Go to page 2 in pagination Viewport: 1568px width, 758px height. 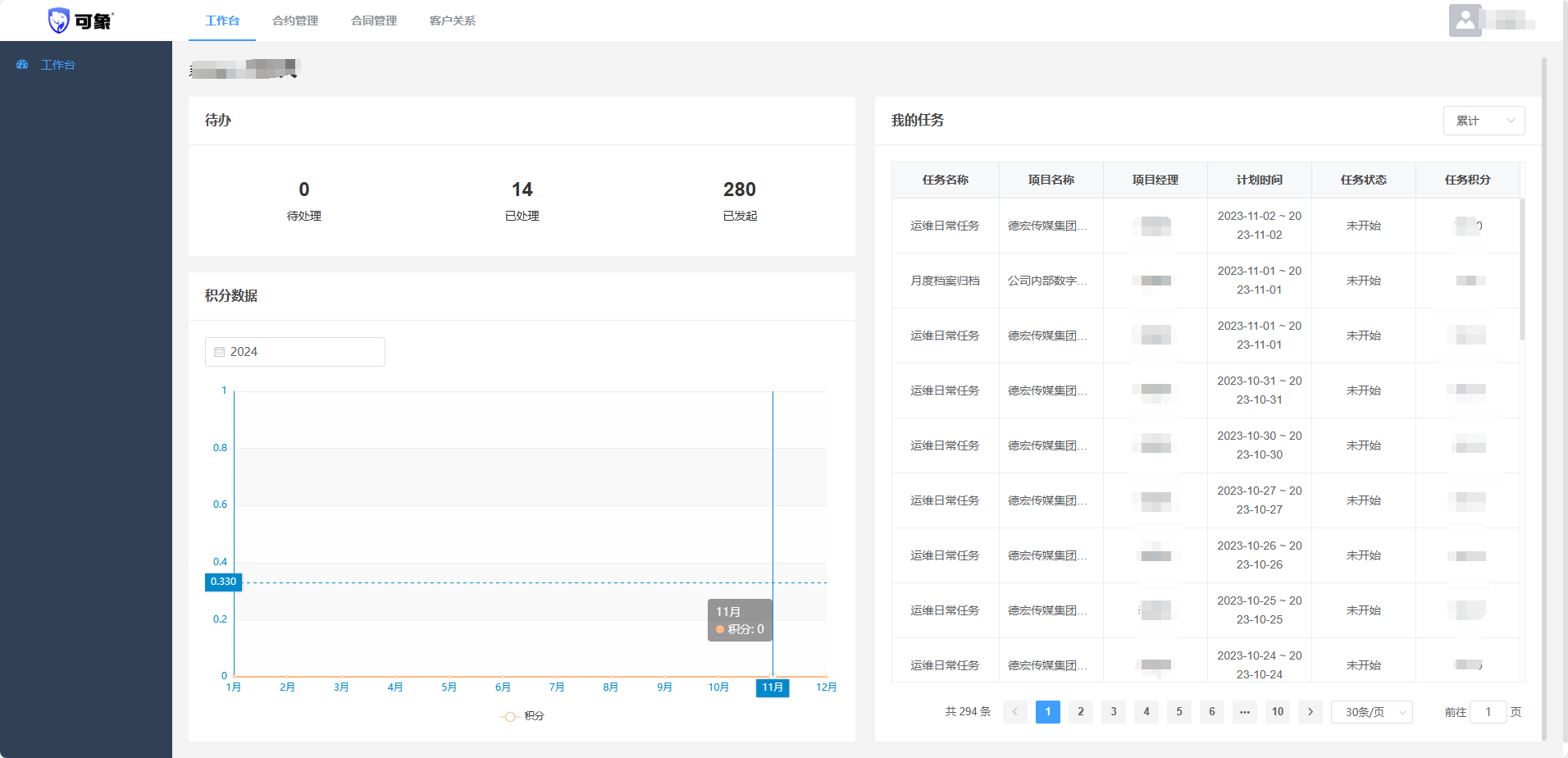1081,712
